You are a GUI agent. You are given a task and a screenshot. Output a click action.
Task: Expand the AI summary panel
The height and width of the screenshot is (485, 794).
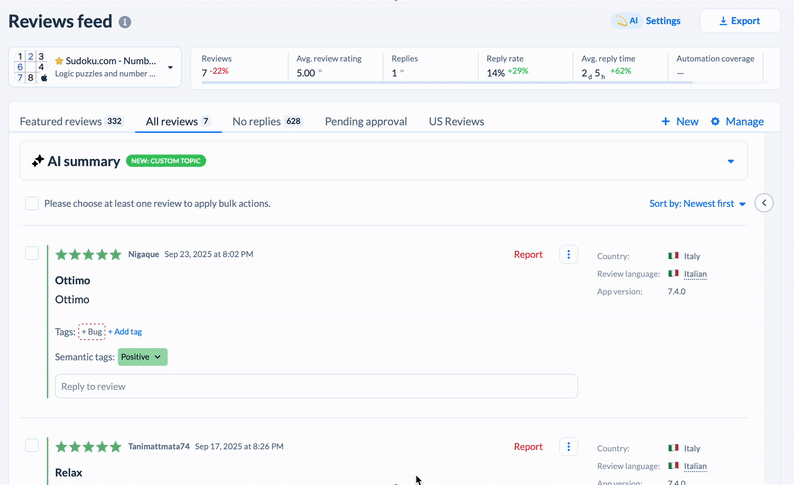731,161
